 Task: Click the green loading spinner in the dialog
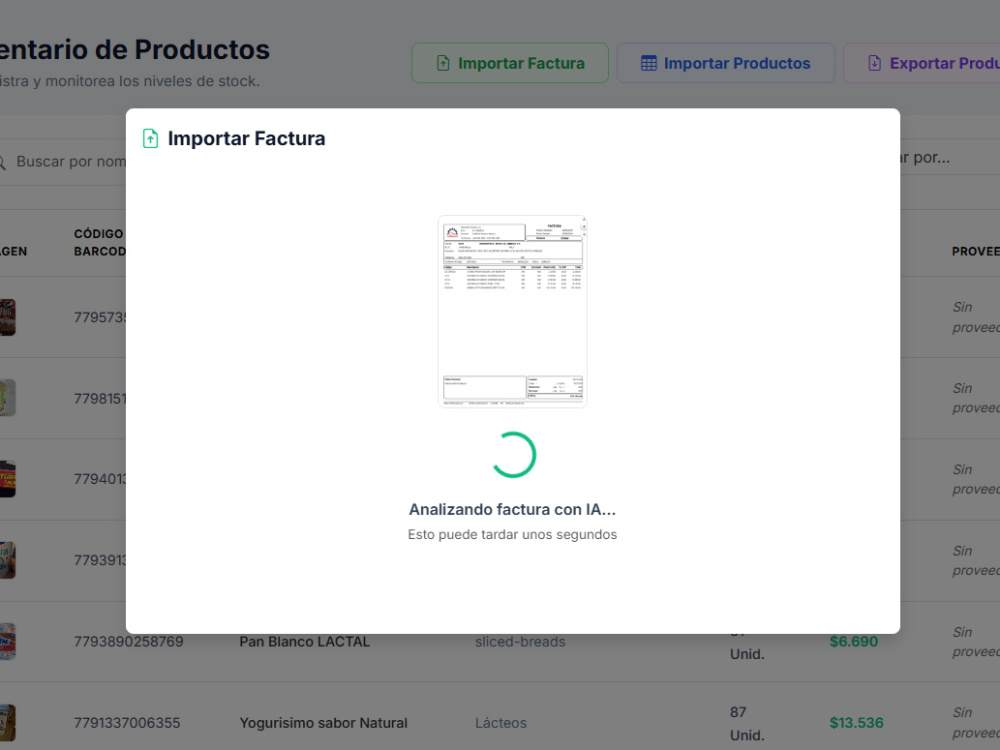pyautogui.click(x=513, y=455)
